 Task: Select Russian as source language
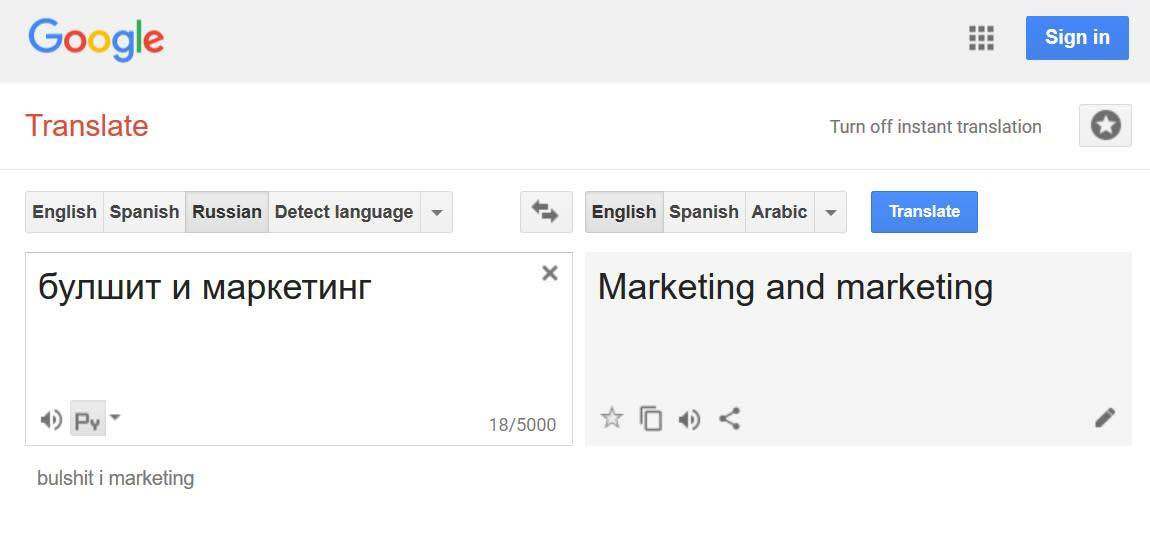click(x=227, y=212)
